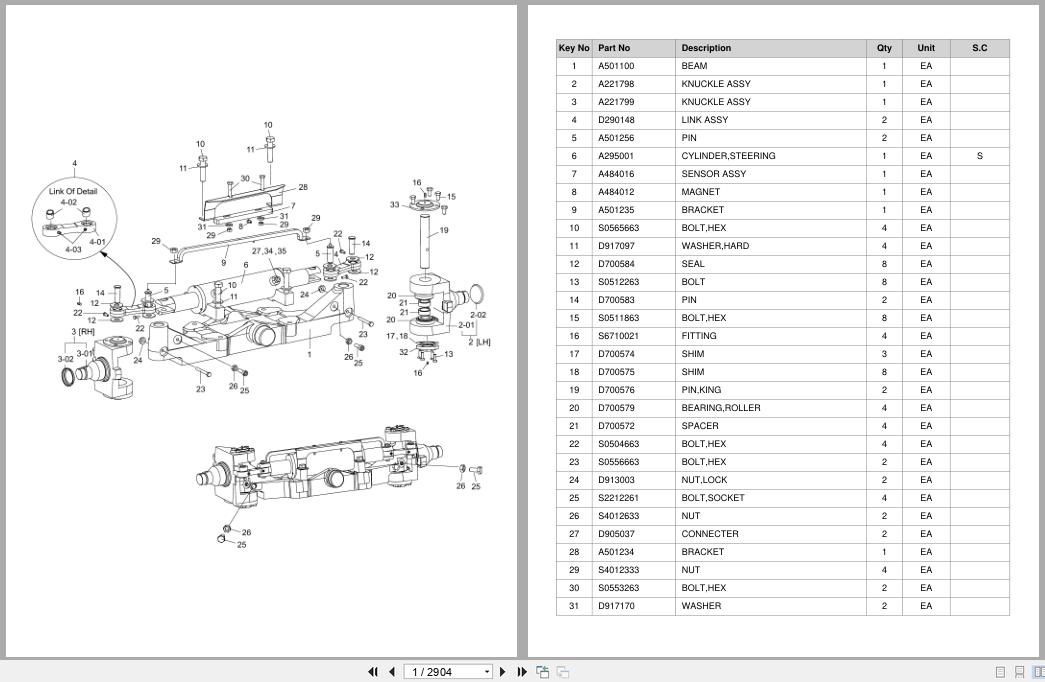
Task: Select part number A221798
Action: [x=616, y=84]
